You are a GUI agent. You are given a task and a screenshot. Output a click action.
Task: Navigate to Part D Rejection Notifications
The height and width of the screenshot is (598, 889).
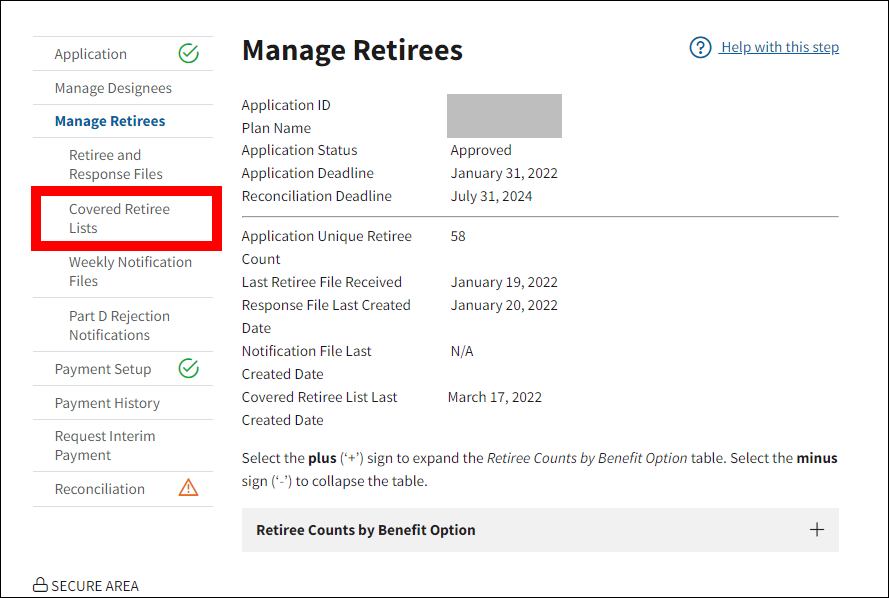(119, 325)
